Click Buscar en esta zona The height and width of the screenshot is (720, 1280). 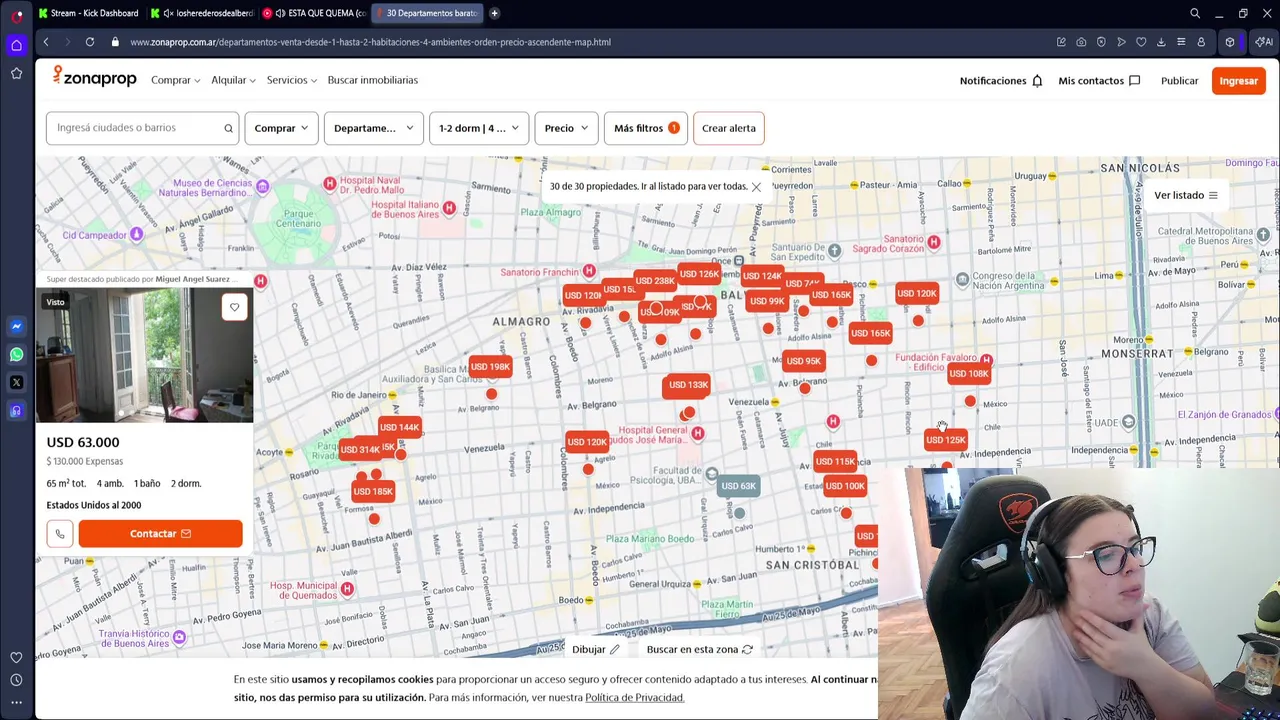(699, 650)
